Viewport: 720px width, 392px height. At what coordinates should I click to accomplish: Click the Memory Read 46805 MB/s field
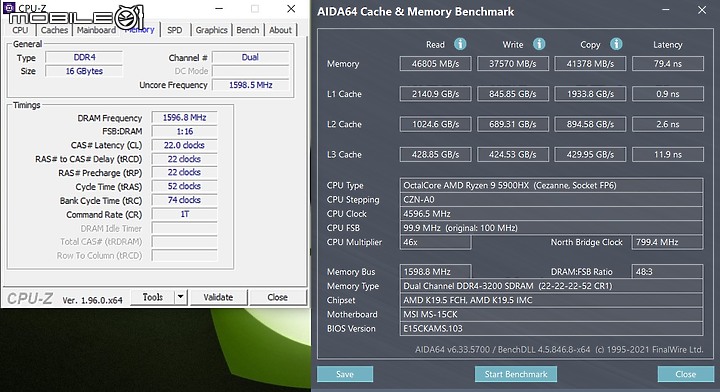point(435,64)
